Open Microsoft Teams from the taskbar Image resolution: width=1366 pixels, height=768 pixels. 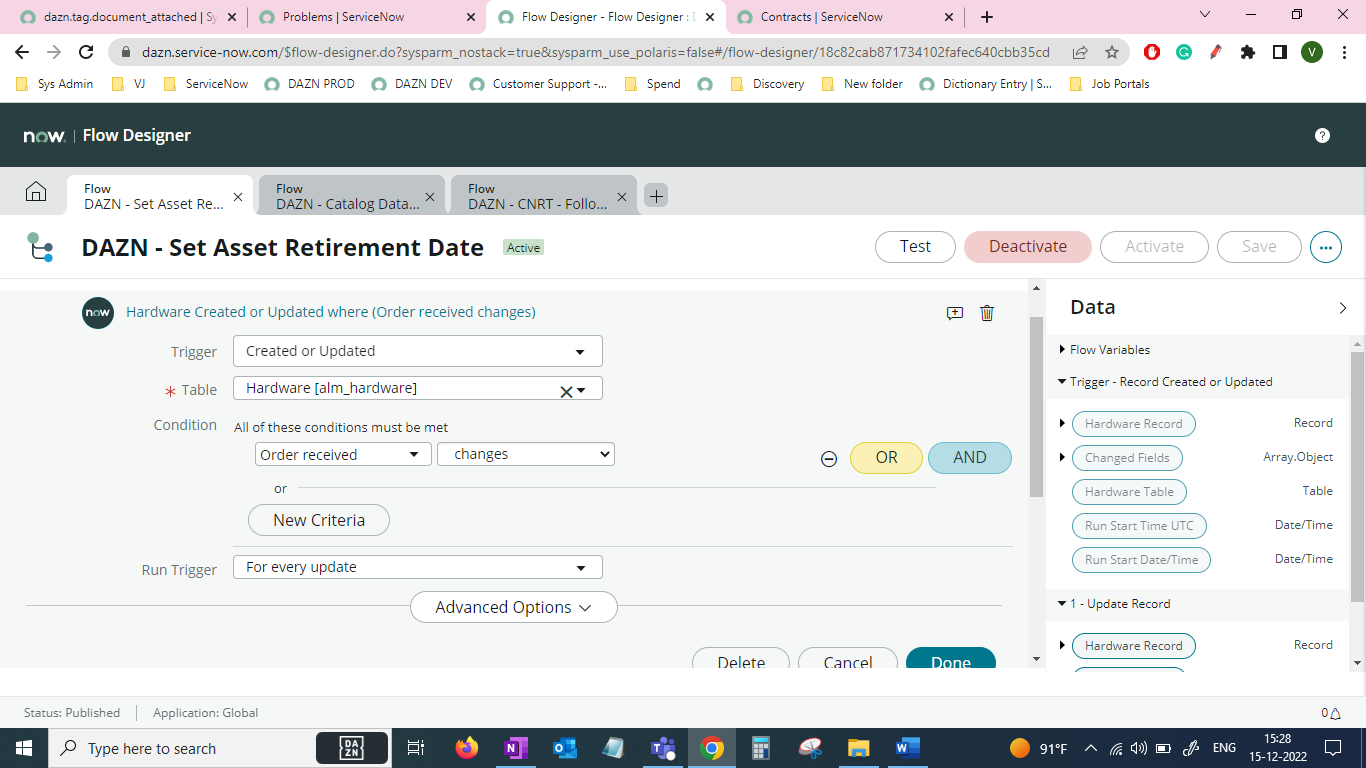pos(662,748)
